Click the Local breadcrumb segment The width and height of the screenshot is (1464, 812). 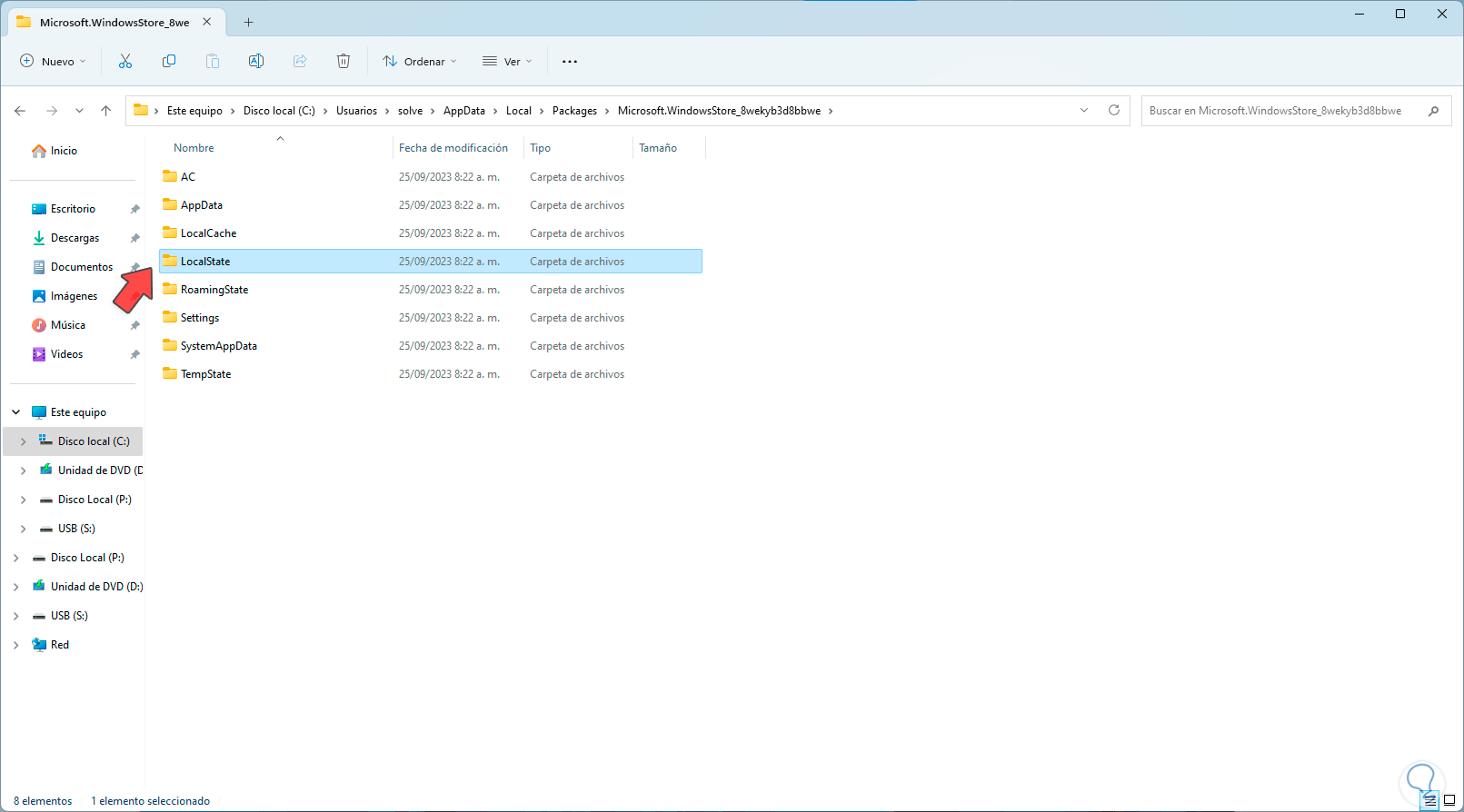[519, 111]
